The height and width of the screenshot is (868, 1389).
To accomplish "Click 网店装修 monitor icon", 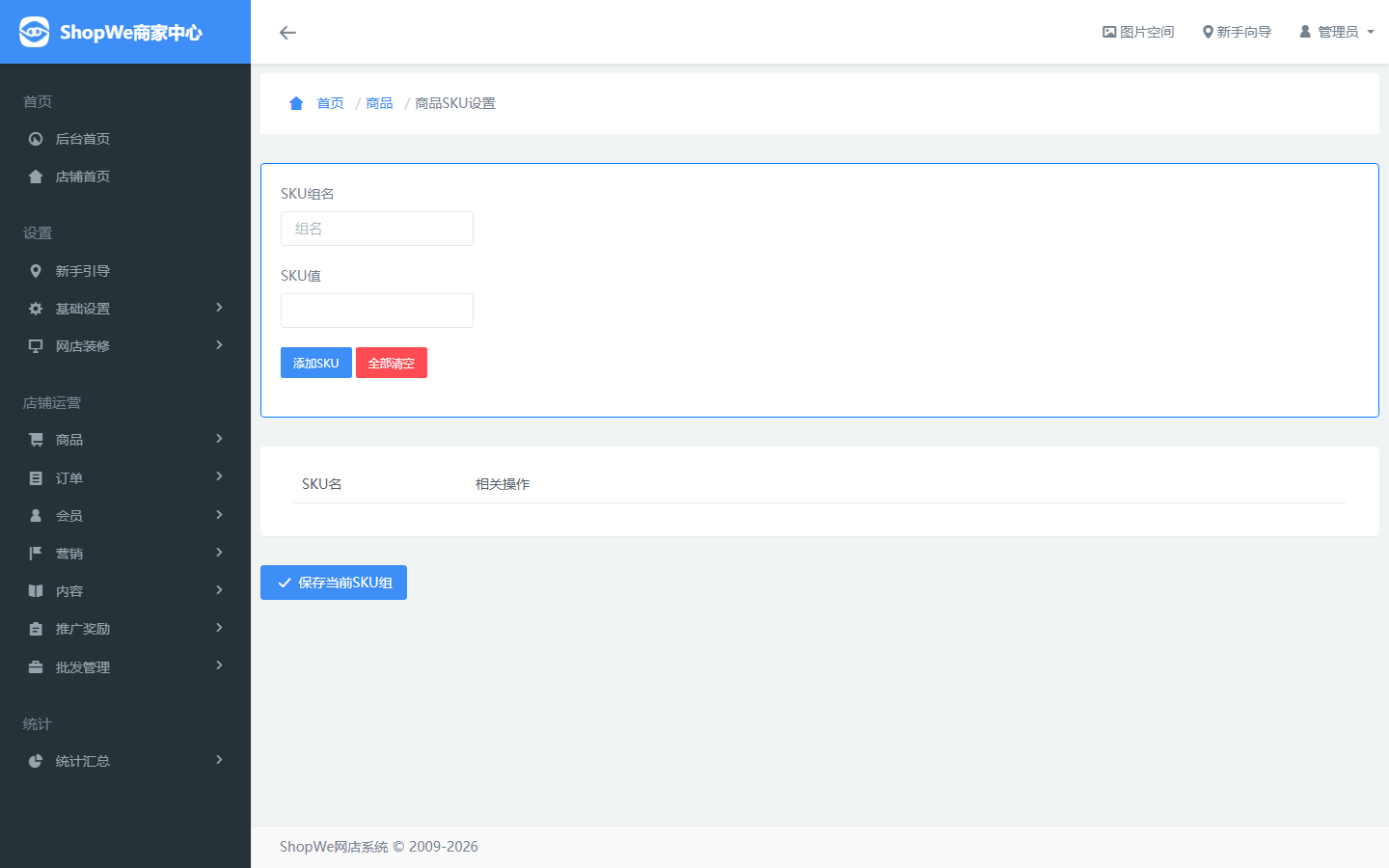I will [x=36, y=346].
